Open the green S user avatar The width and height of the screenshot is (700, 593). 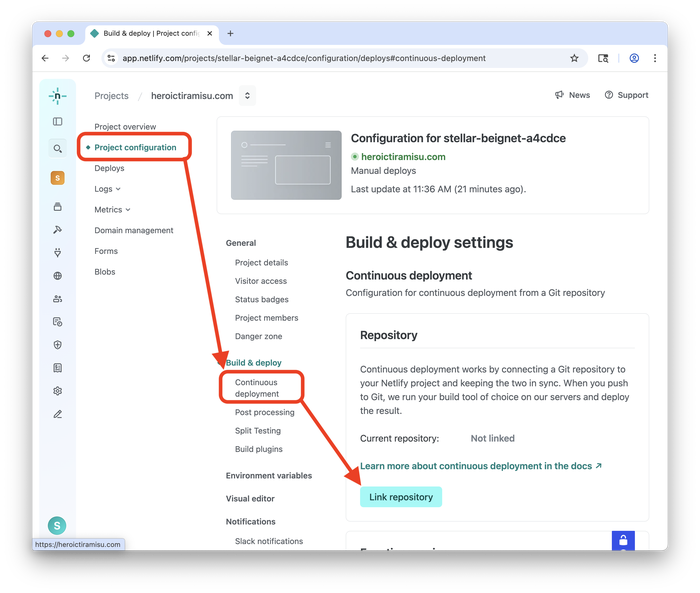pos(57,526)
